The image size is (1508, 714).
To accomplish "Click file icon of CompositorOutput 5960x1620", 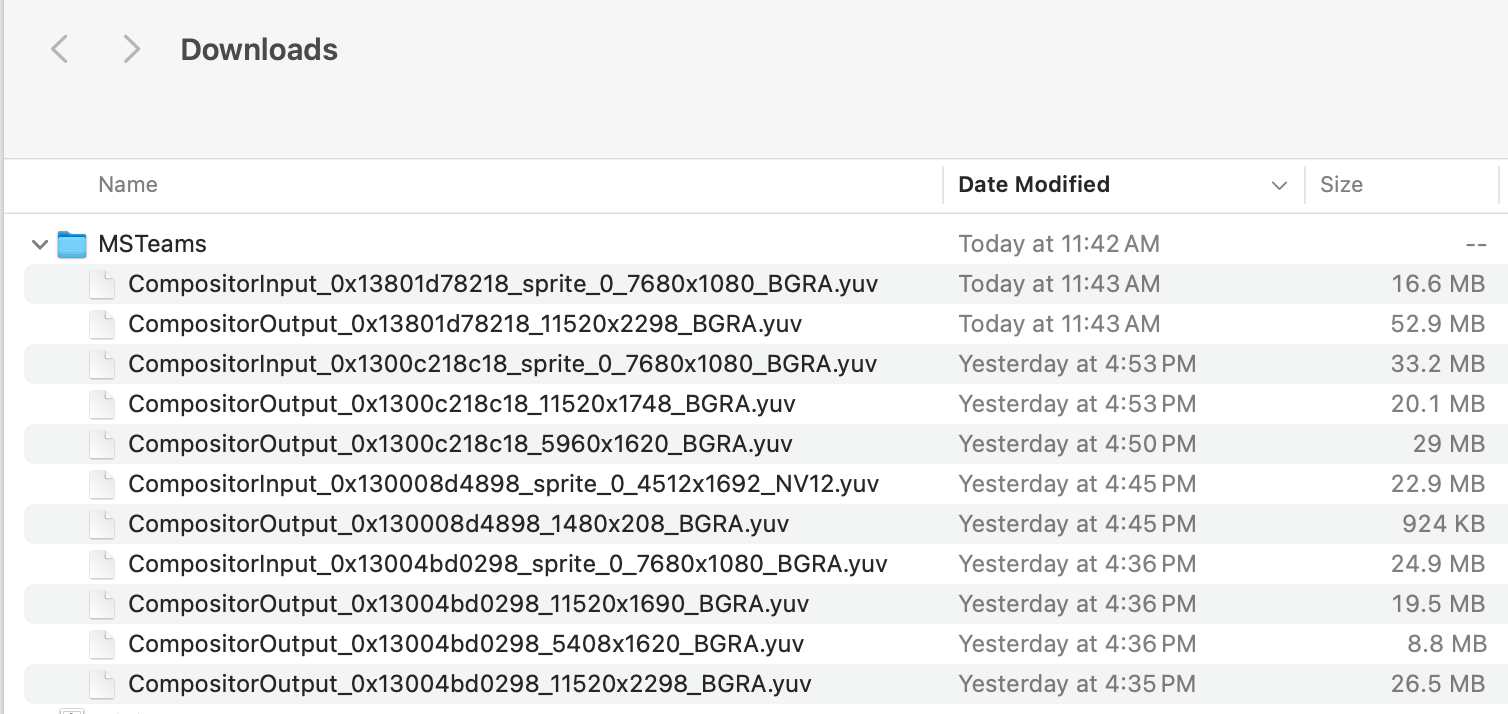I will click(102, 444).
